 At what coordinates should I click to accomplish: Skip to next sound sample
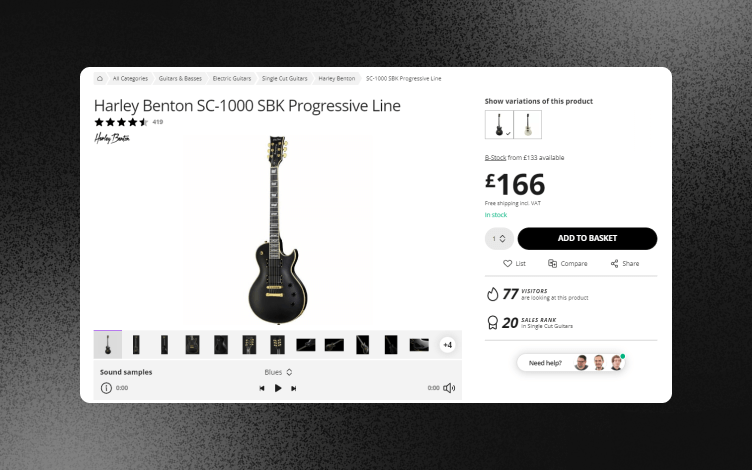(294, 388)
